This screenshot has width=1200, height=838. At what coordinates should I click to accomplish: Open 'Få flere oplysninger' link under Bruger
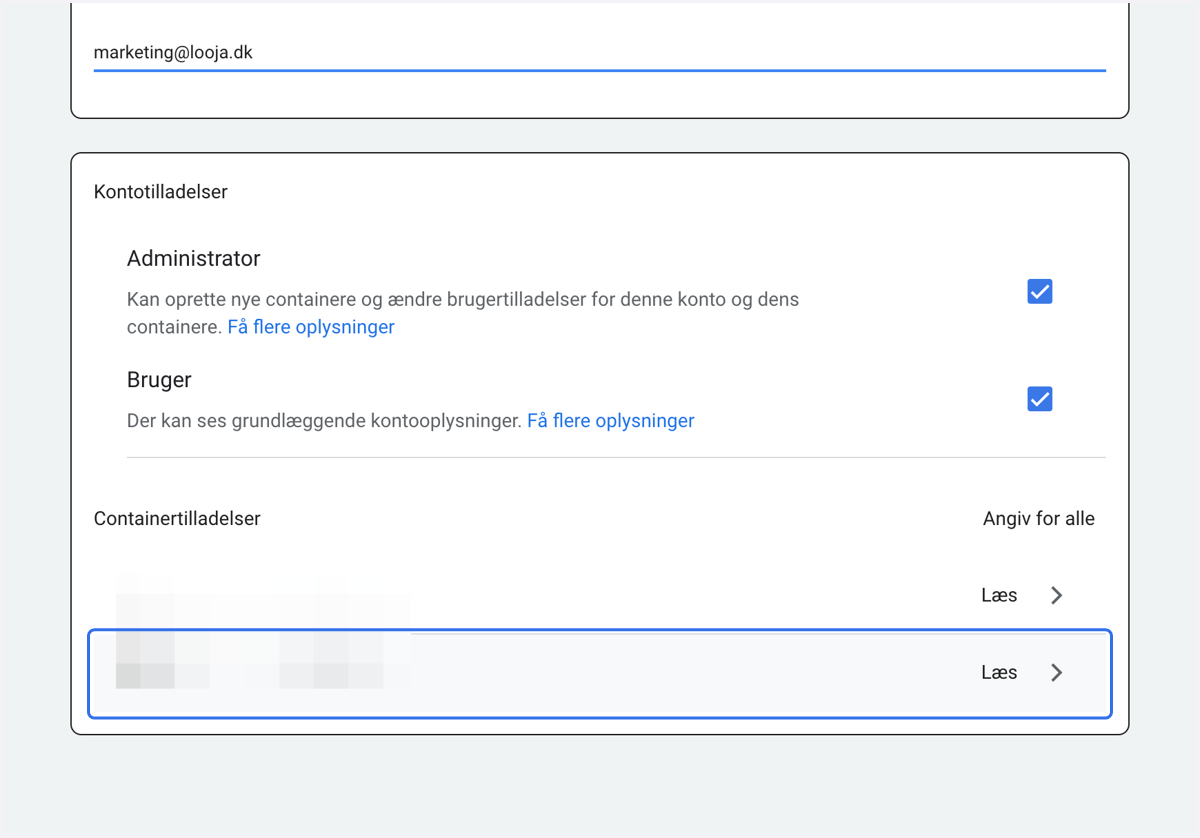611,421
